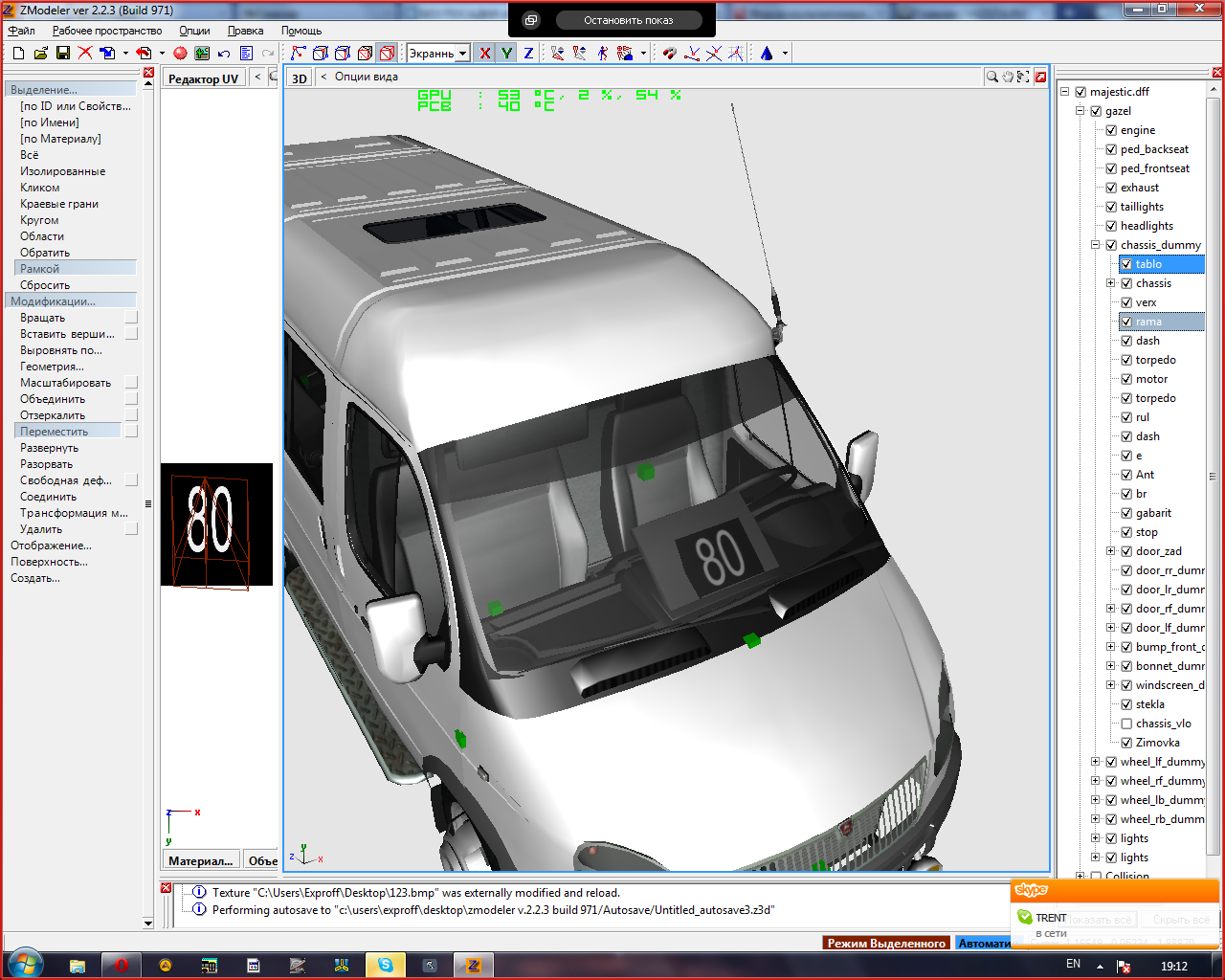
Task: Click the New file toolbar icon
Action: coord(18,54)
